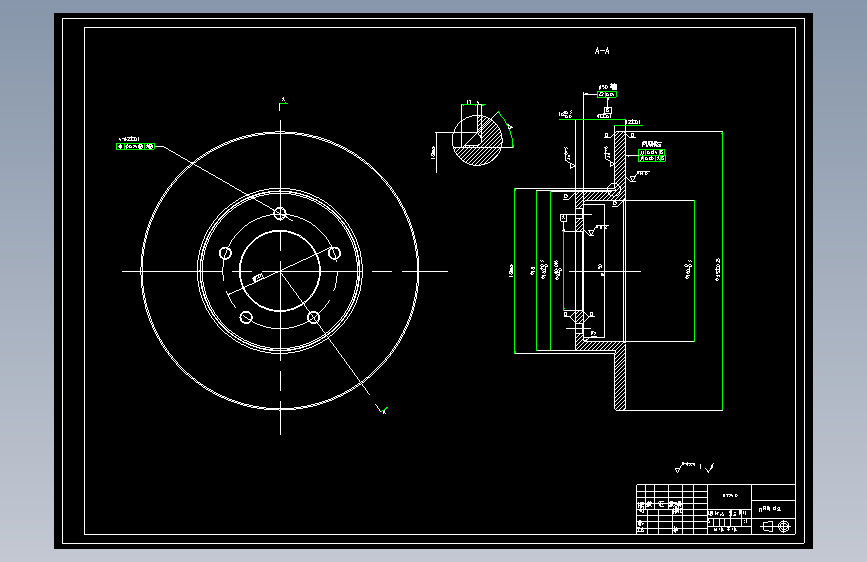867x562 pixels.
Task: Click the green position tolerance frame near the disc
Action: coord(135,147)
